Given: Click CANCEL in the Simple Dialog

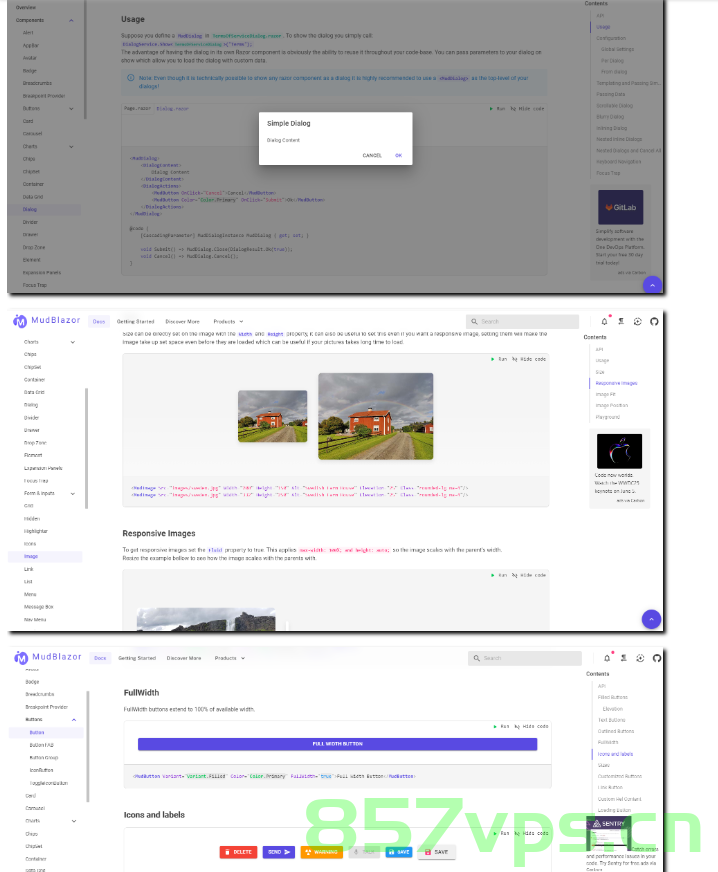Looking at the screenshot, I should (x=372, y=156).
